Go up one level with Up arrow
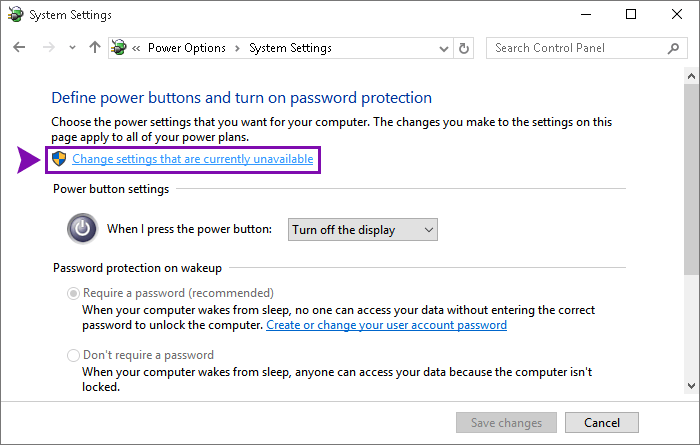The width and height of the screenshot is (700, 445). [x=95, y=47]
